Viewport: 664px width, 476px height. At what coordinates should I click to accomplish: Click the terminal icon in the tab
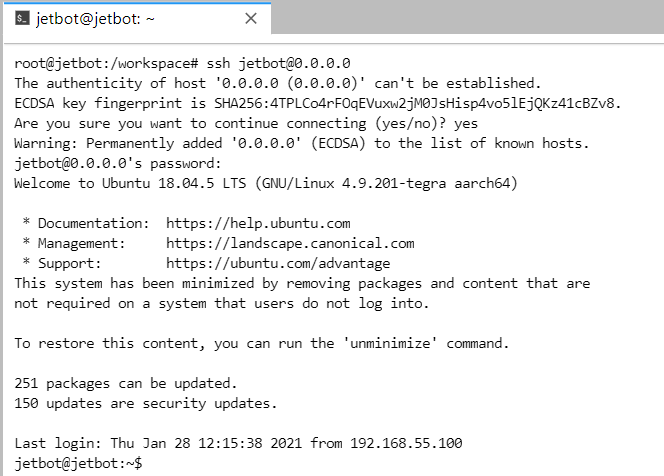[22, 18]
